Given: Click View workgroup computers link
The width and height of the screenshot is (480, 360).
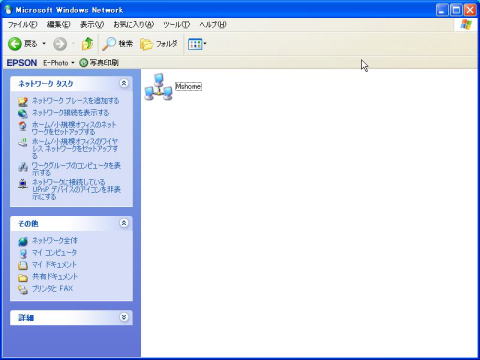Looking at the screenshot, I should 76,169.
